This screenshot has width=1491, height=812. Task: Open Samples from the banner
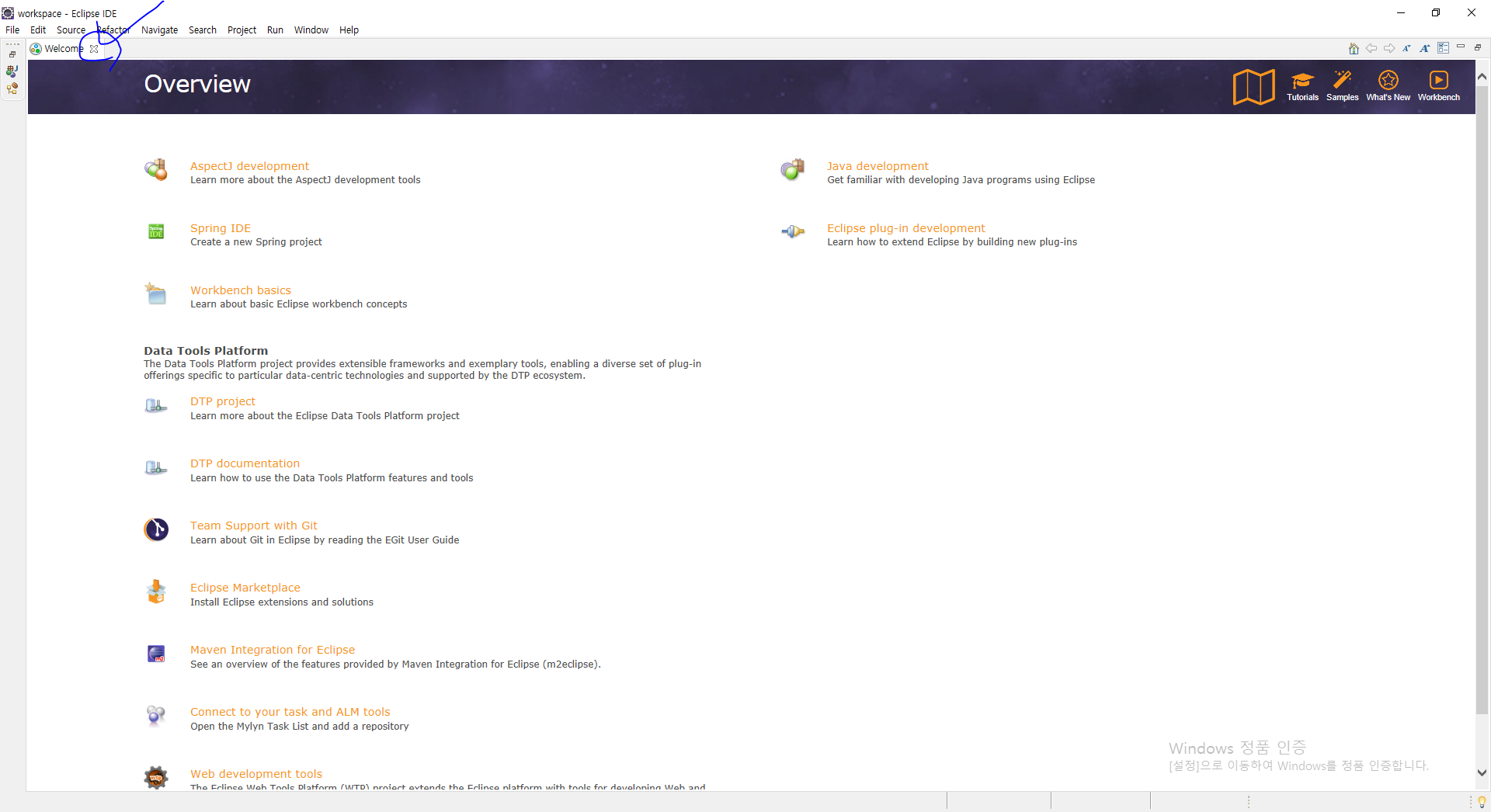click(1342, 86)
